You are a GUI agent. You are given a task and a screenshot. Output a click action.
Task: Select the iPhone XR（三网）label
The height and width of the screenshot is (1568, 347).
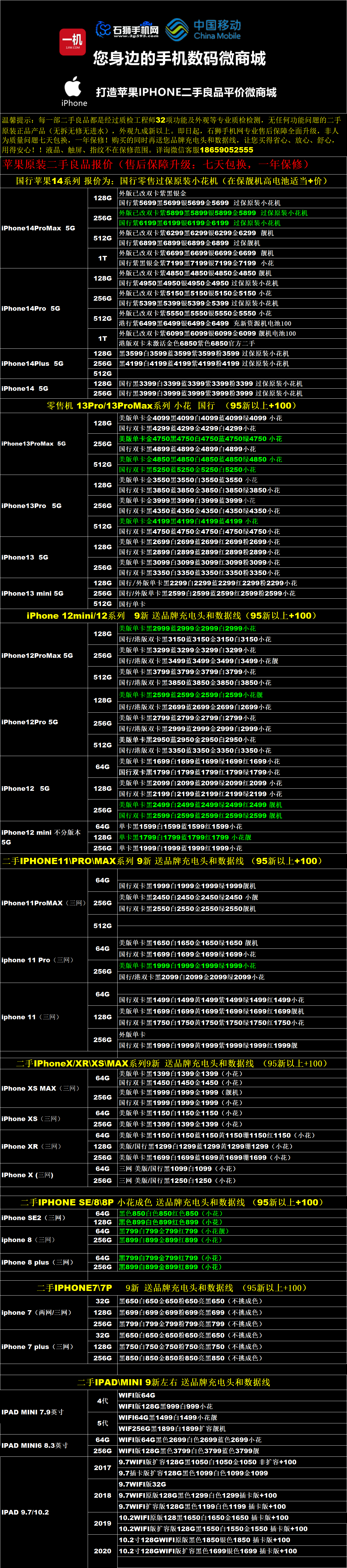32,1146
